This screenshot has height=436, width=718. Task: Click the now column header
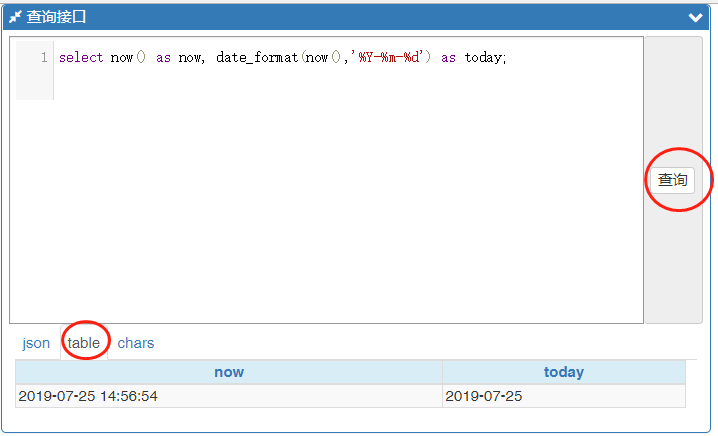pyautogui.click(x=229, y=372)
